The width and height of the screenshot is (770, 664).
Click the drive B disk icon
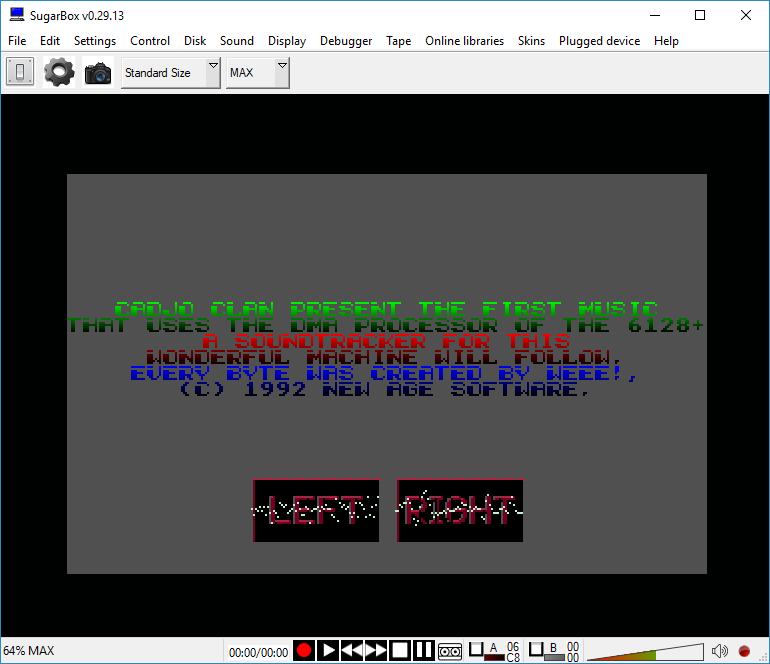(x=536, y=649)
